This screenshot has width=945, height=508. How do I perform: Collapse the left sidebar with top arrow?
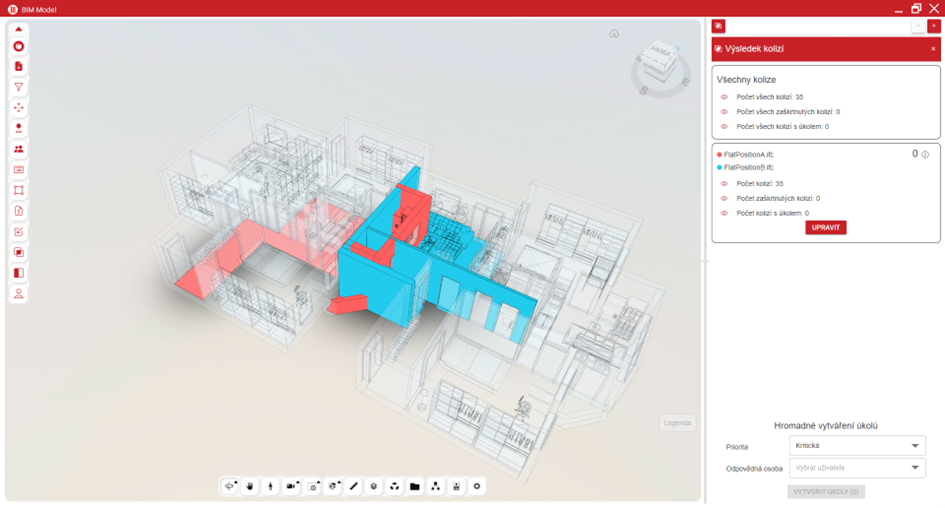point(19,29)
